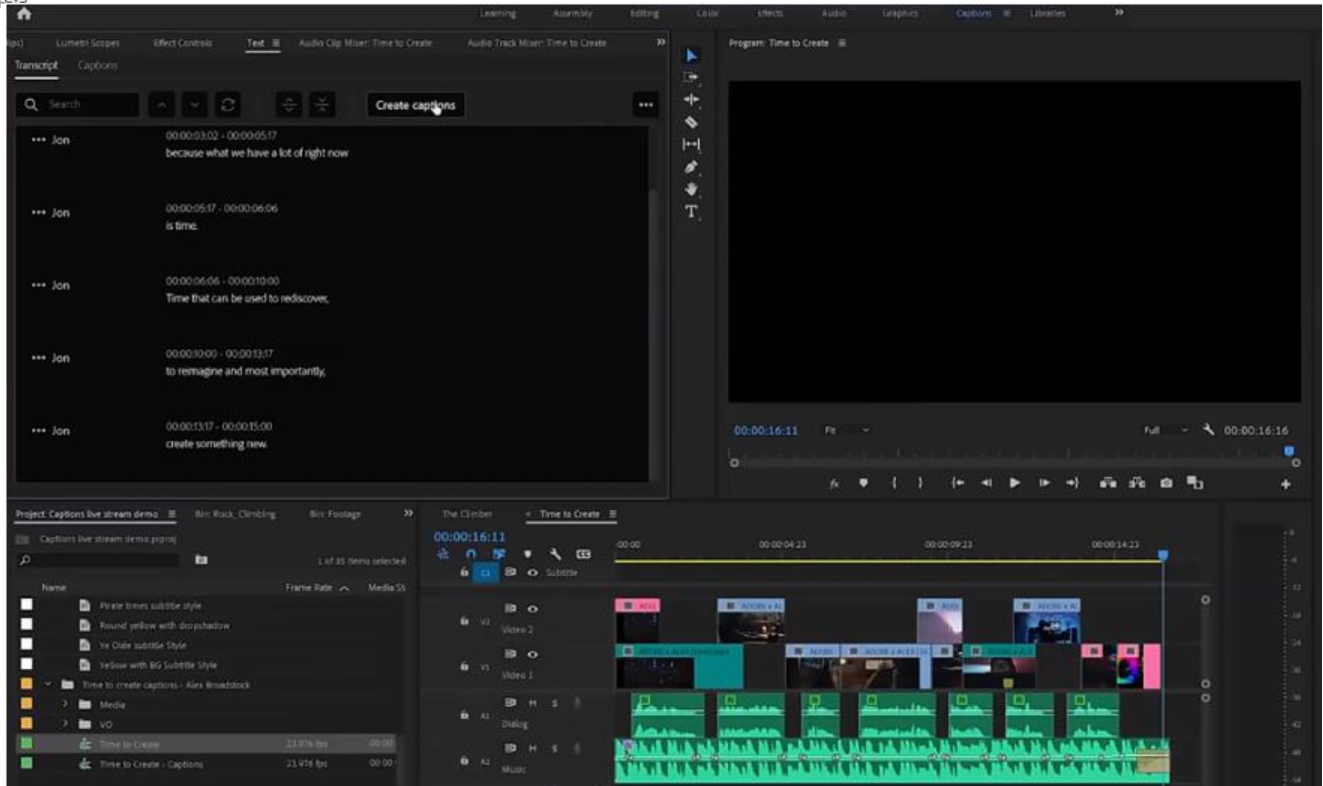Click the Extract button
Screen dimensions: 1323x786
(x=1137, y=483)
